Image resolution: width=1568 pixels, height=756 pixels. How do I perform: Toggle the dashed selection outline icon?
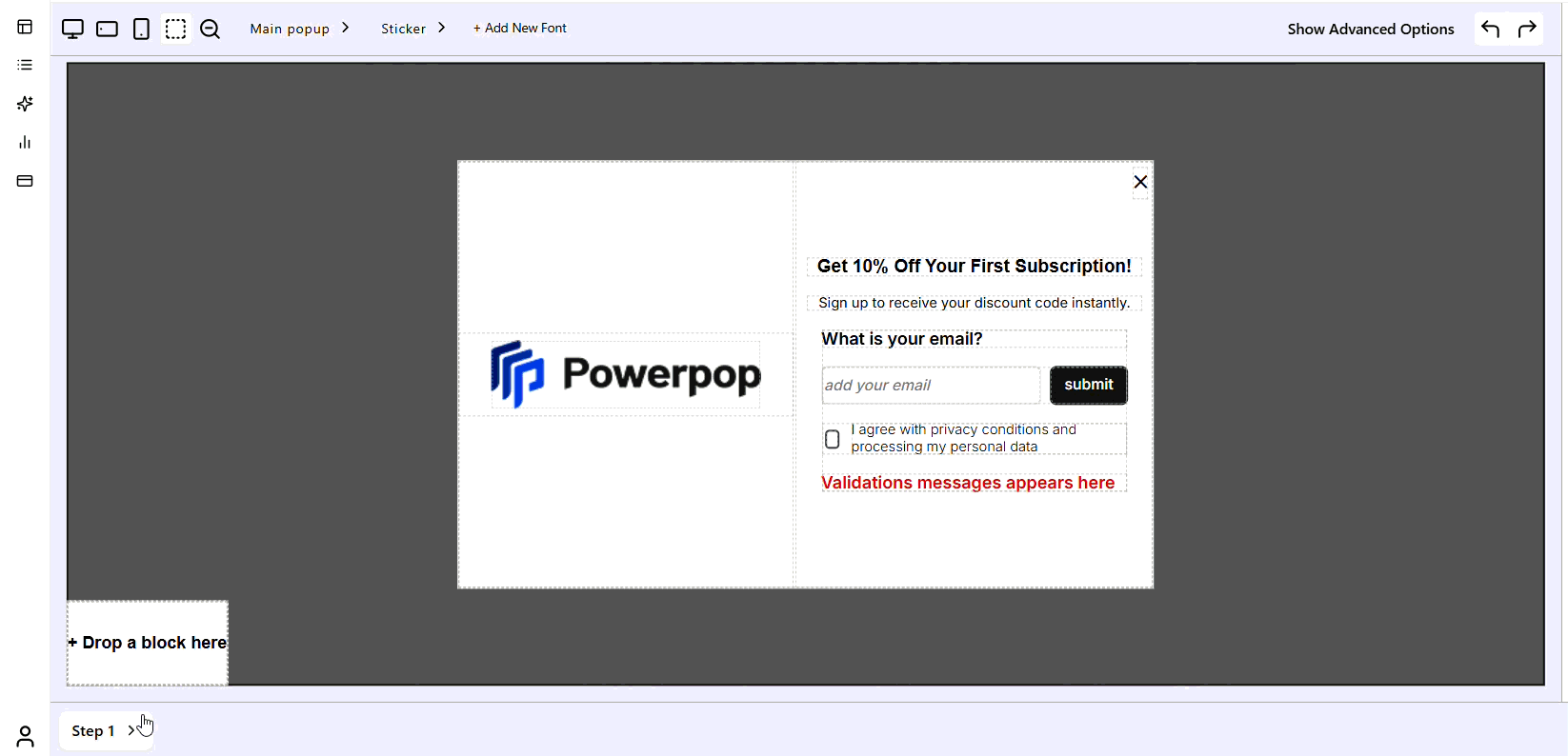[x=175, y=29]
